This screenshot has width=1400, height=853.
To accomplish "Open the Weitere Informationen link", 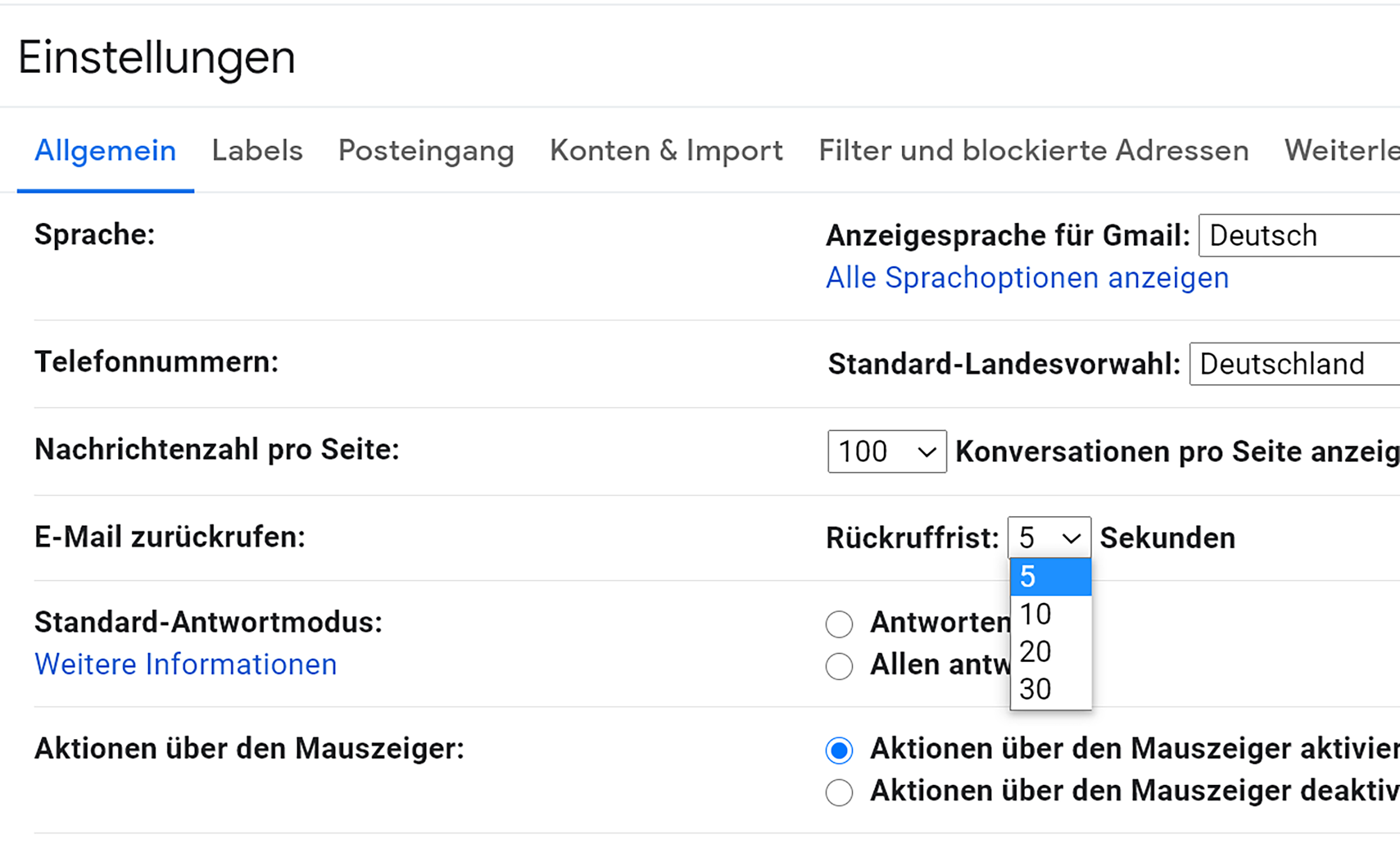I will pos(185,664).
